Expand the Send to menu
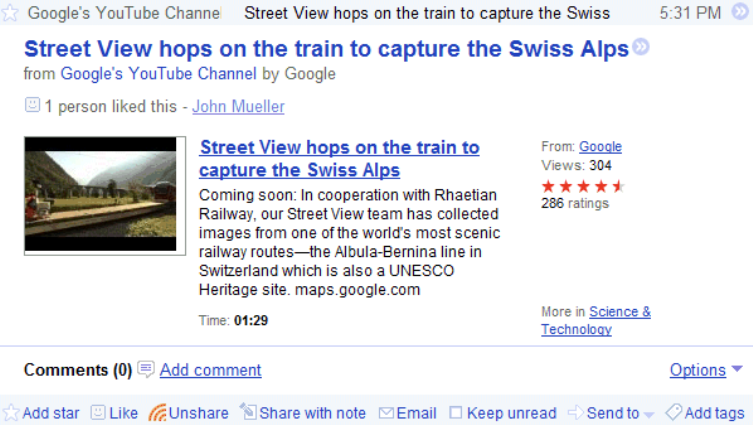 click(611, 413)
